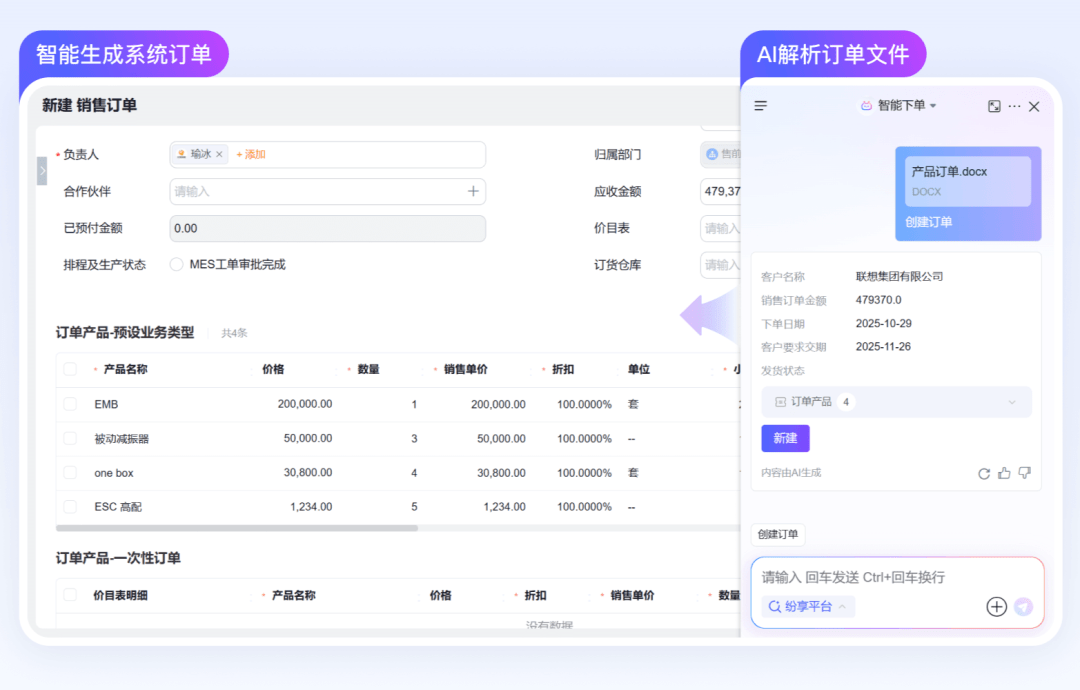1080x690 pixels.
Task: Expand the AI panel to fullscreen
Action: click(x=994, y=106)
